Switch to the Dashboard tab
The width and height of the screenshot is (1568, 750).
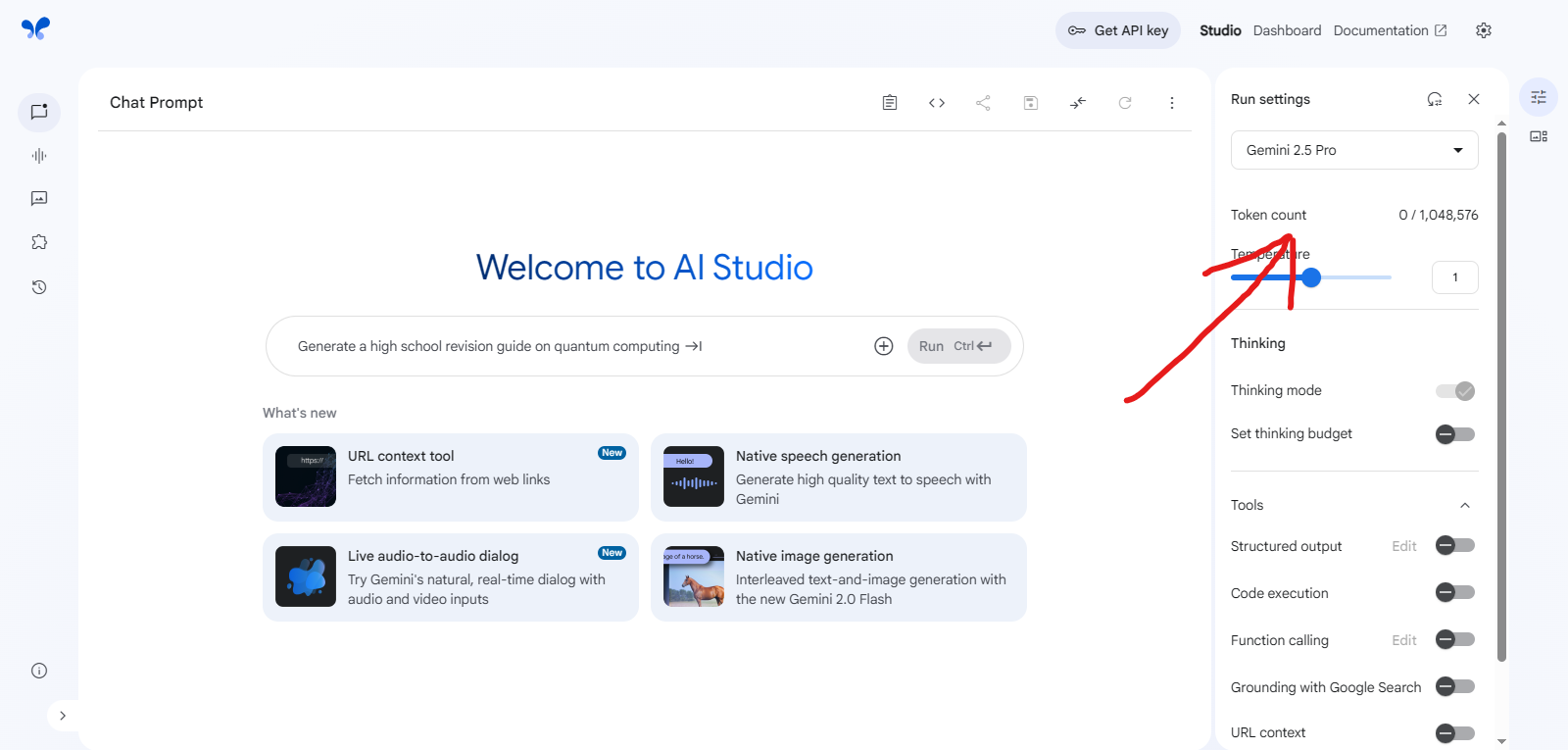pyautogui.click(x=1287, y=30)
